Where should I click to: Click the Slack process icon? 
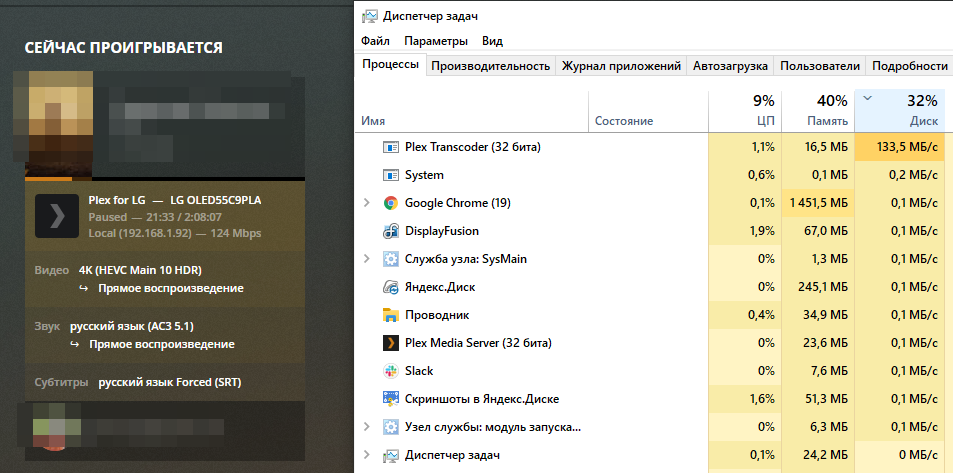coord(391,371)
